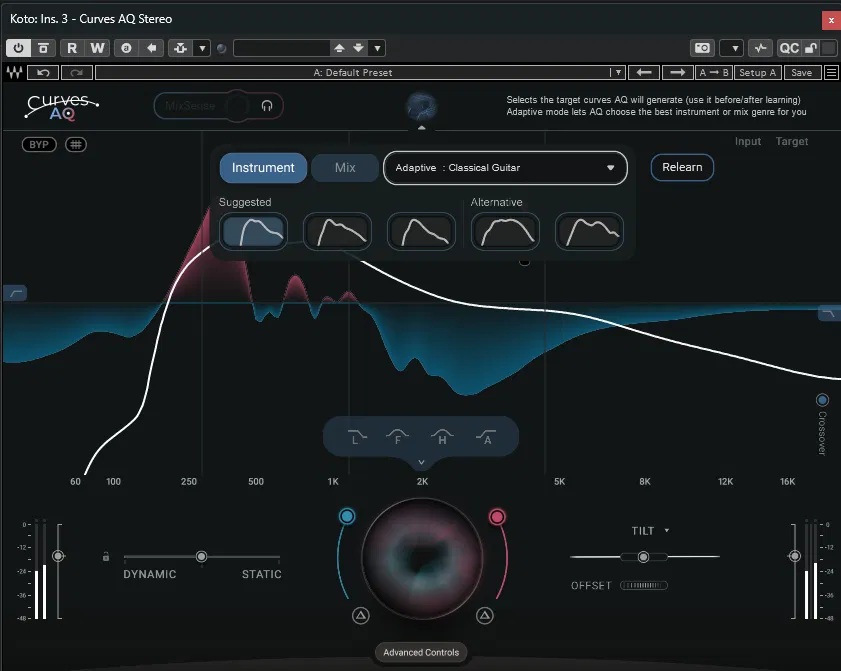This screenshot has height=671, width=841.
Task: Click the input gain fader handle
Action: pyautogui.click(x=58, y=556)
